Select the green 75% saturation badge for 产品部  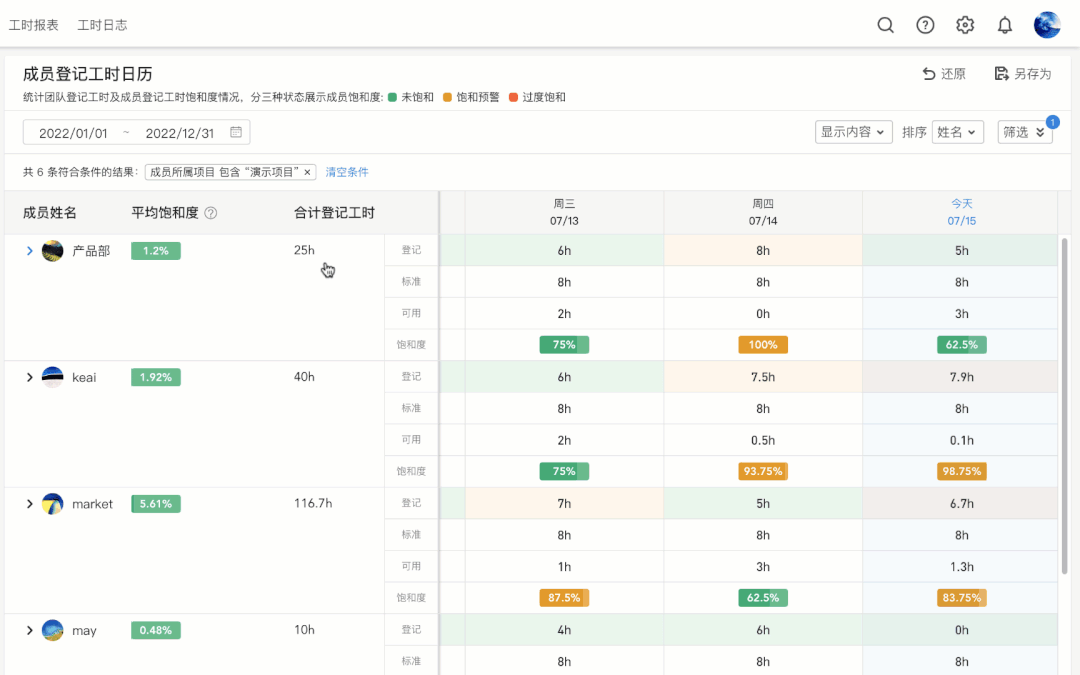(563, 344)
